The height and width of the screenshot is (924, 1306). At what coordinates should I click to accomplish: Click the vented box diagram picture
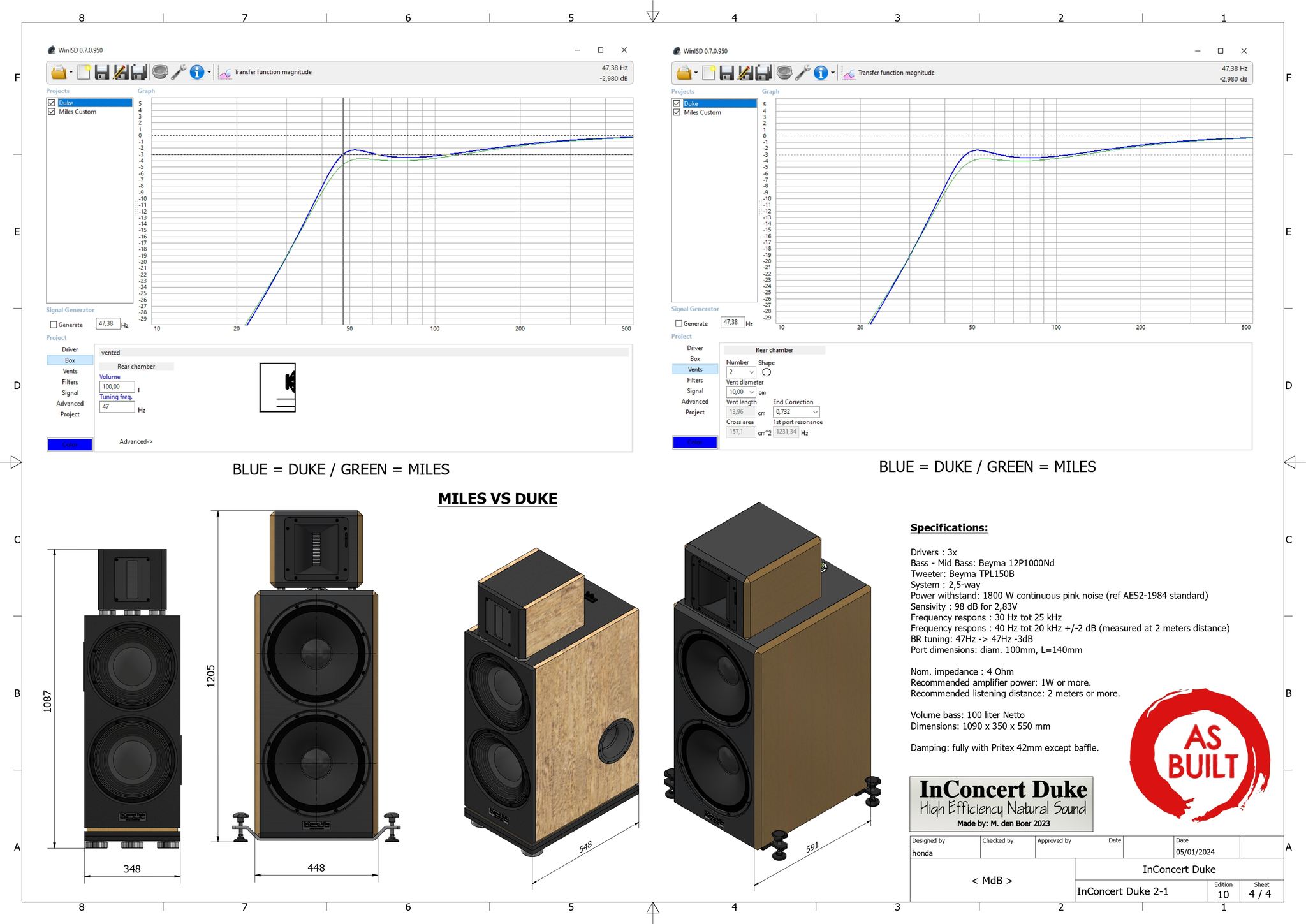277,387
